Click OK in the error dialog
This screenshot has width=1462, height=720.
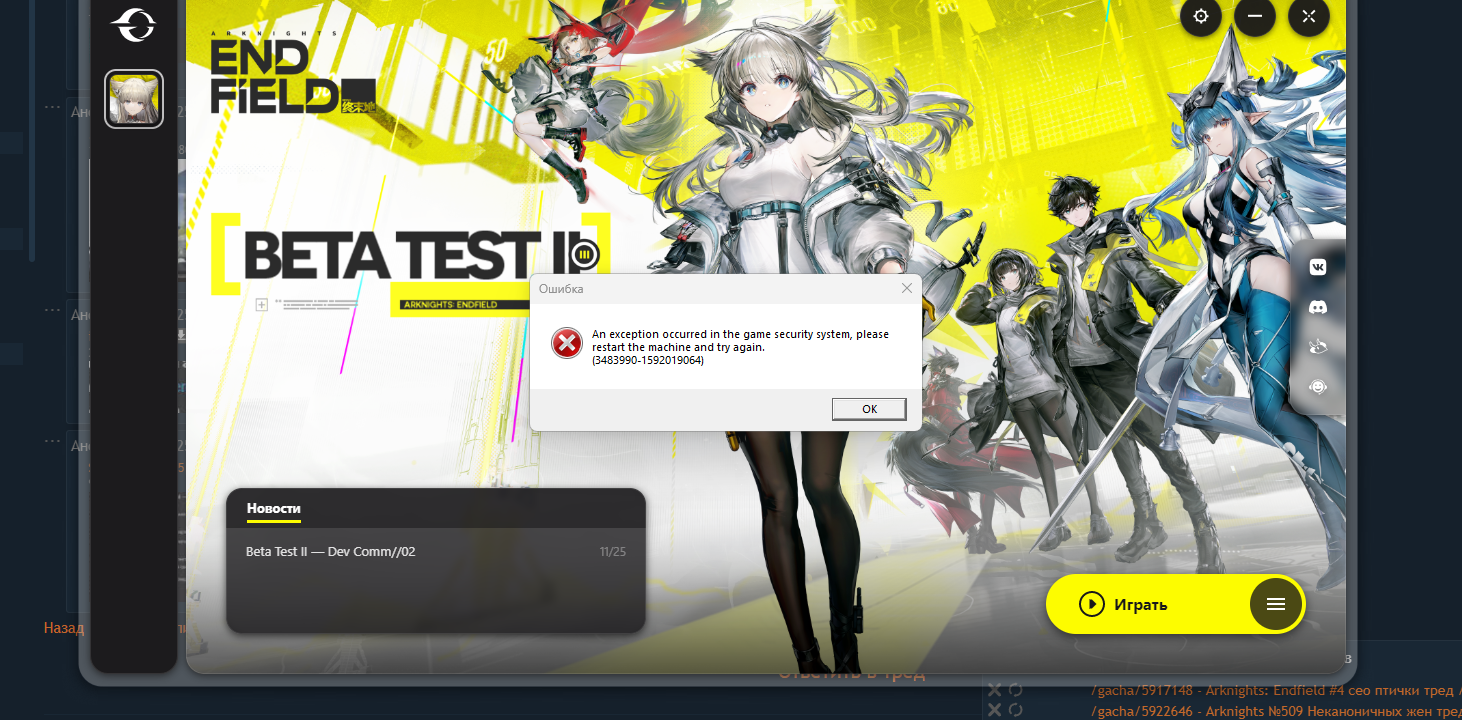869,409
